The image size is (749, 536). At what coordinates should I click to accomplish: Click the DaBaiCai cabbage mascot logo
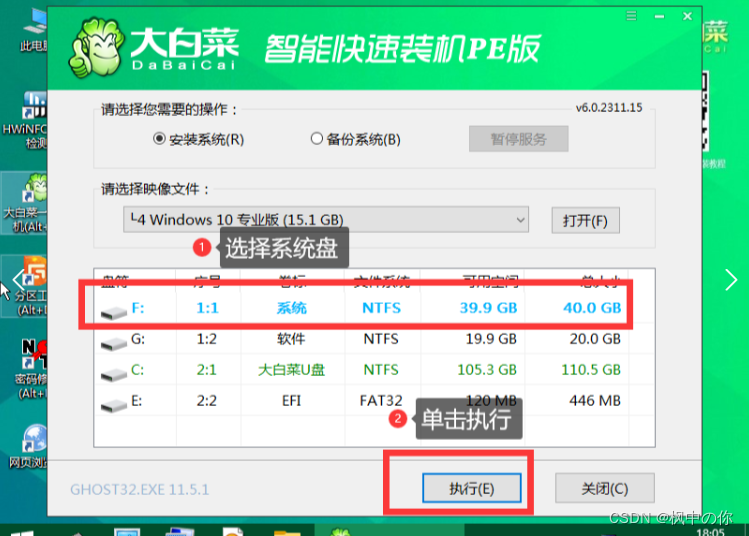point(96,49)
